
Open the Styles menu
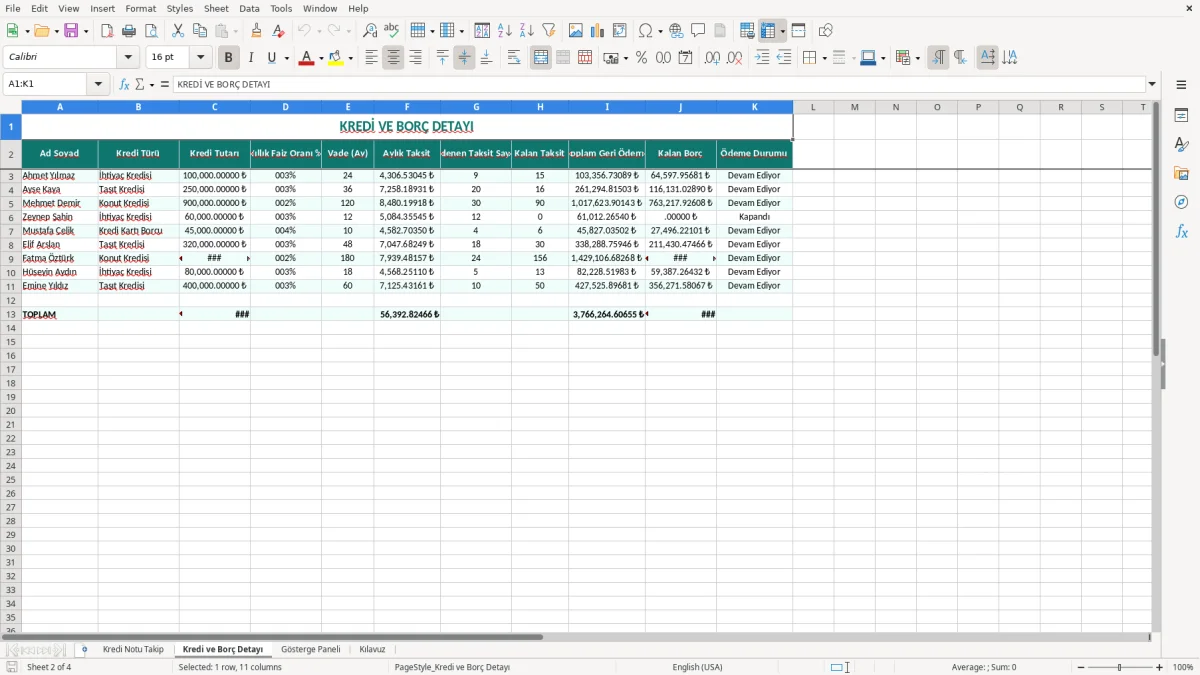[180, 8]
